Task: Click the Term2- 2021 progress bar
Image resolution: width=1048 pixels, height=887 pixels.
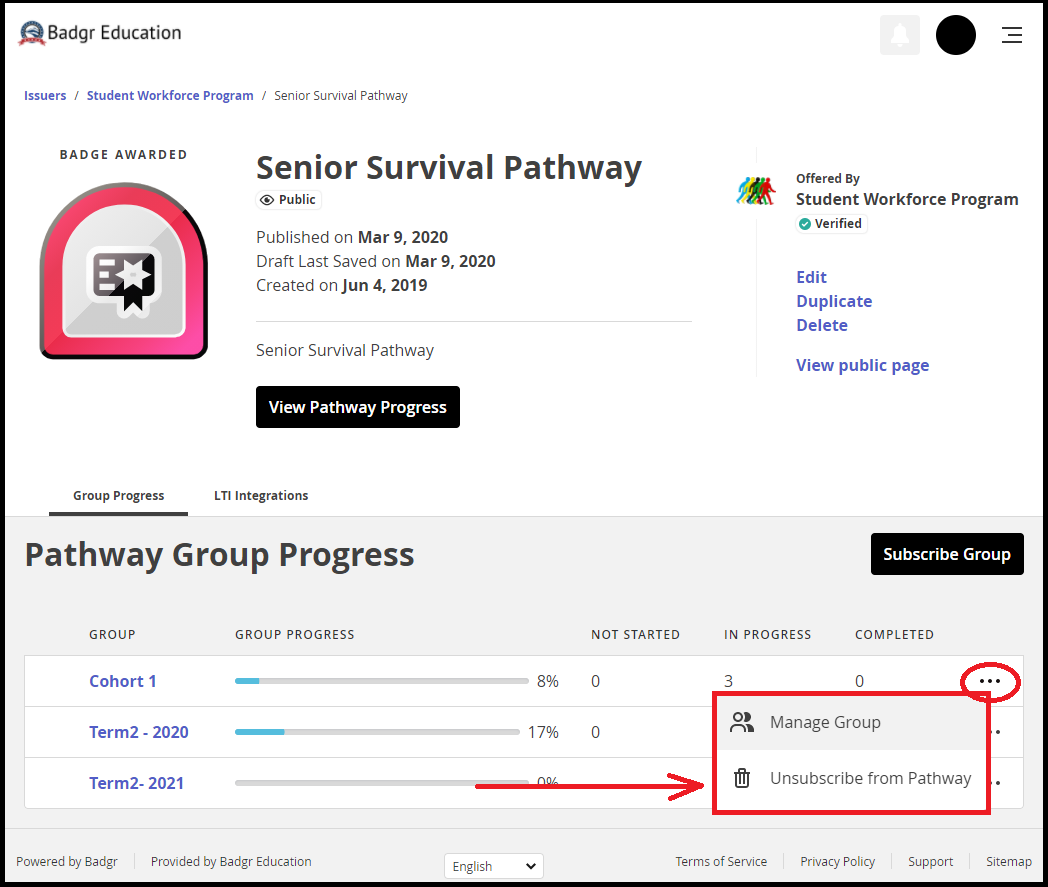Action: coord(382,783)
